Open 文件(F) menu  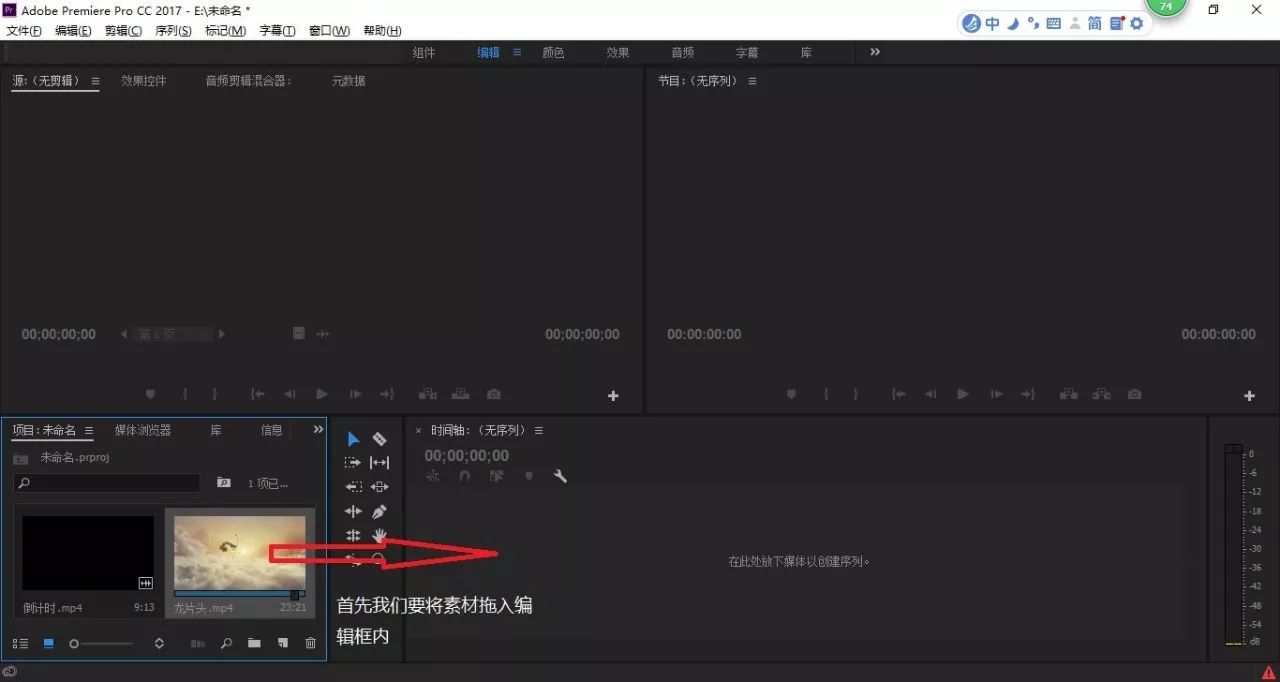click(24, 31)
